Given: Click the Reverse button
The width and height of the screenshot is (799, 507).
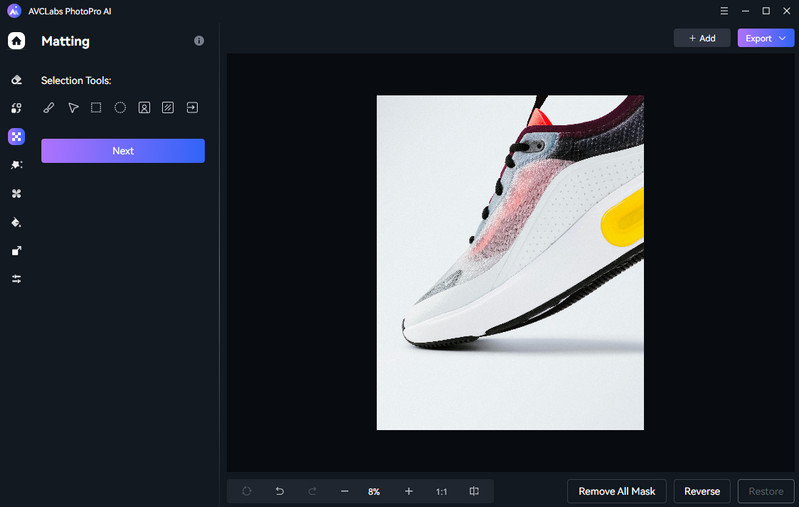Looking at the screenshot, I should (702, 491).
